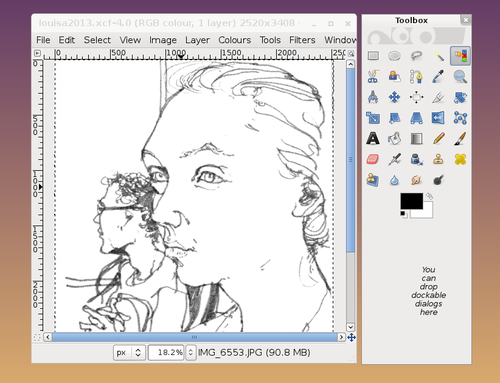The image size is (500, 383).
Task: Open the Layer menu
Action: pyautogui.click(x=197, y=40)
